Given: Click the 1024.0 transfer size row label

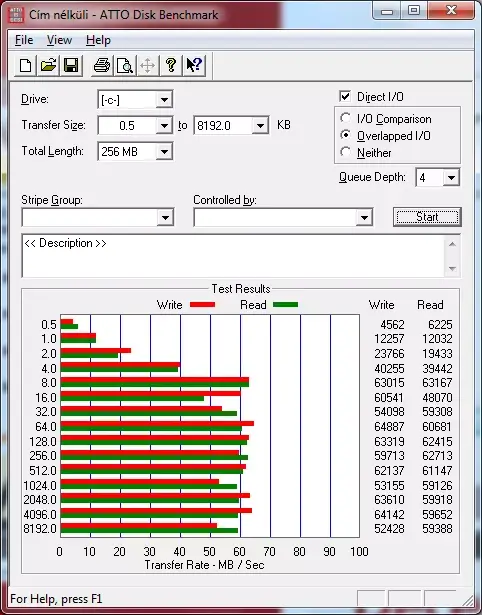Looking at the screenshot, I should point(40,486).
